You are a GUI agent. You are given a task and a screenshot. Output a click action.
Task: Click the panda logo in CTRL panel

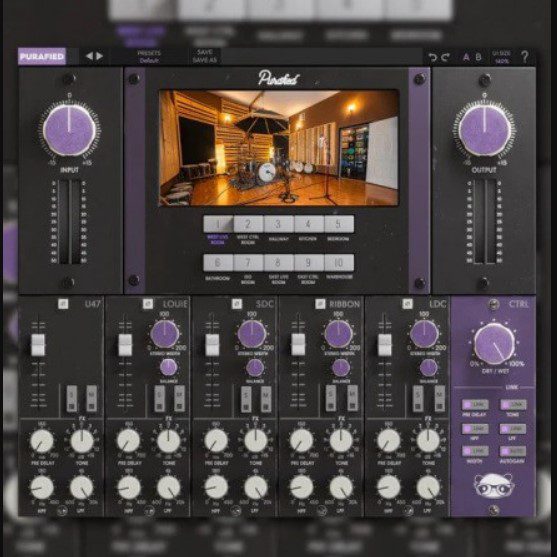pos(494,485)
